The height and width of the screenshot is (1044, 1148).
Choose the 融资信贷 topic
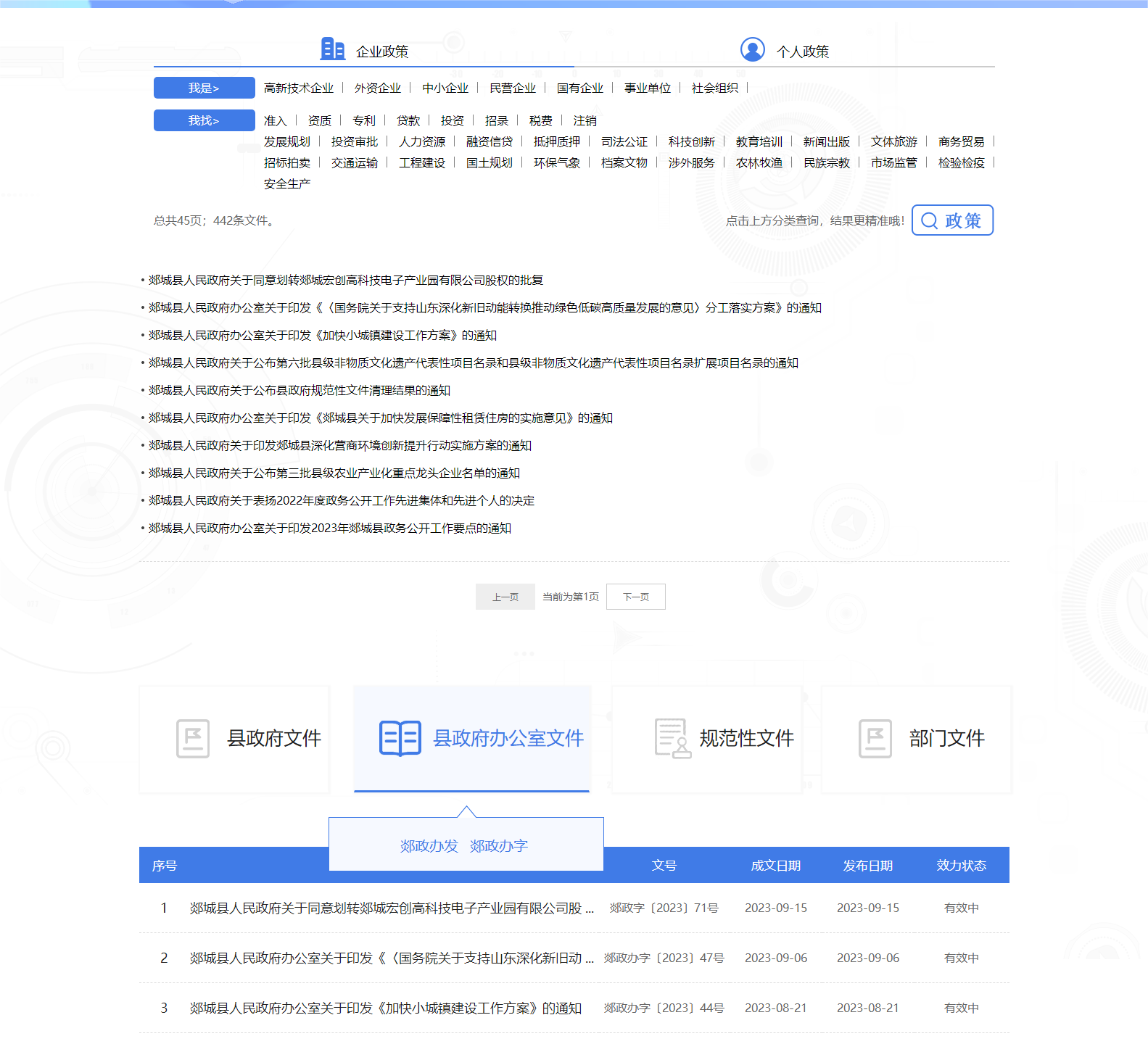tap(490, 141)
